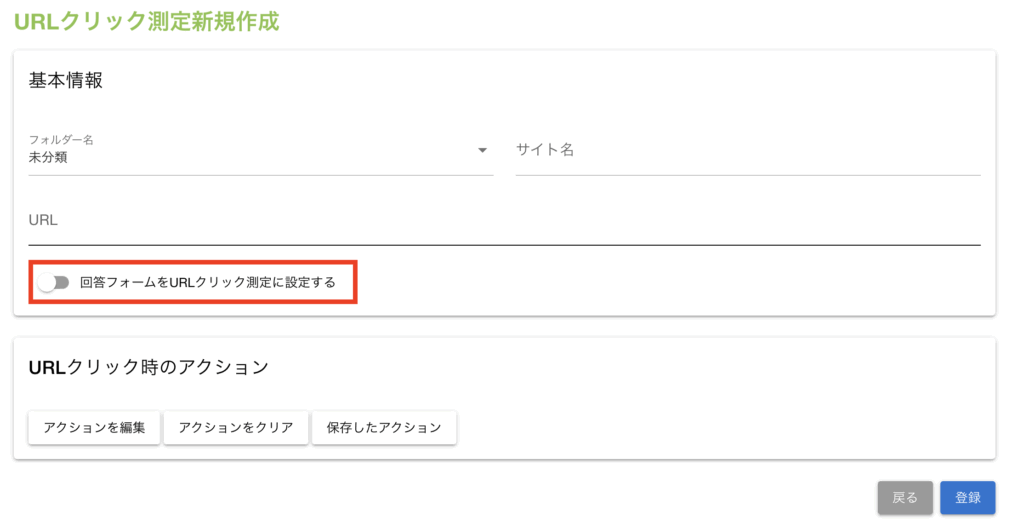Click the underline beneath the 未分類 folder selector
Screen dimensions: 1024x529
(x=261, y=175)
